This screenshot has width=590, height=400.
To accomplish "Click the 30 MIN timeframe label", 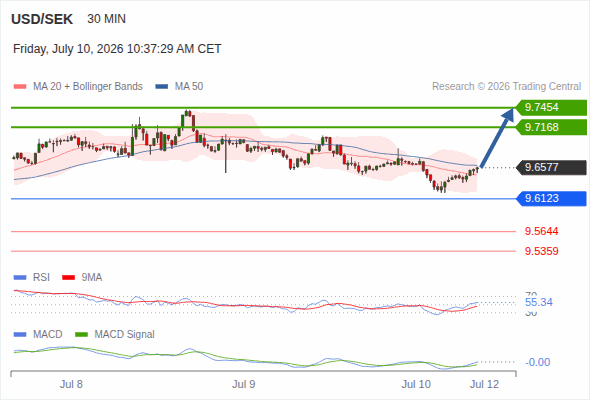I will [x=106, y=19].
